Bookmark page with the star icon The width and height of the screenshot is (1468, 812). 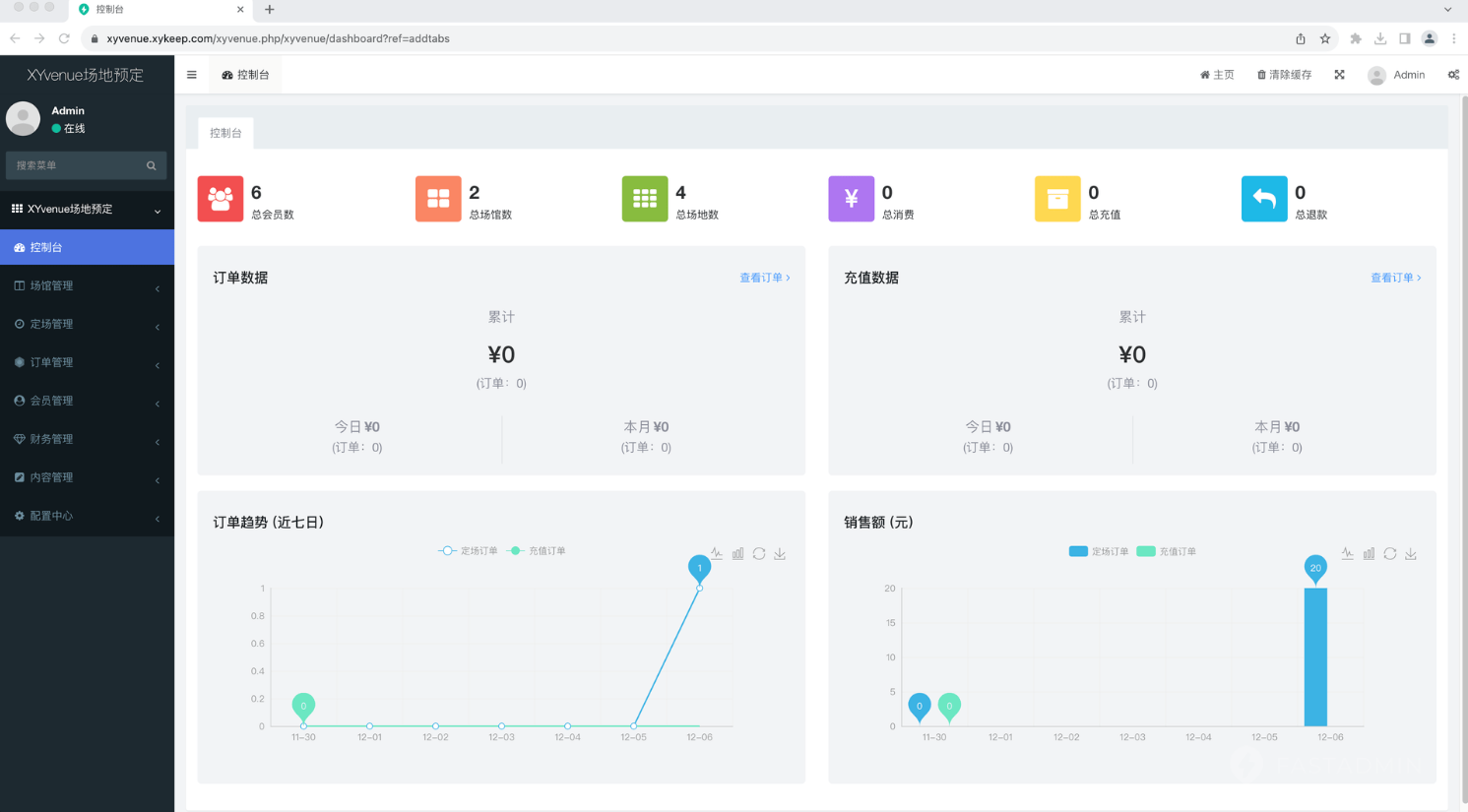click(x=1325, y=38)
